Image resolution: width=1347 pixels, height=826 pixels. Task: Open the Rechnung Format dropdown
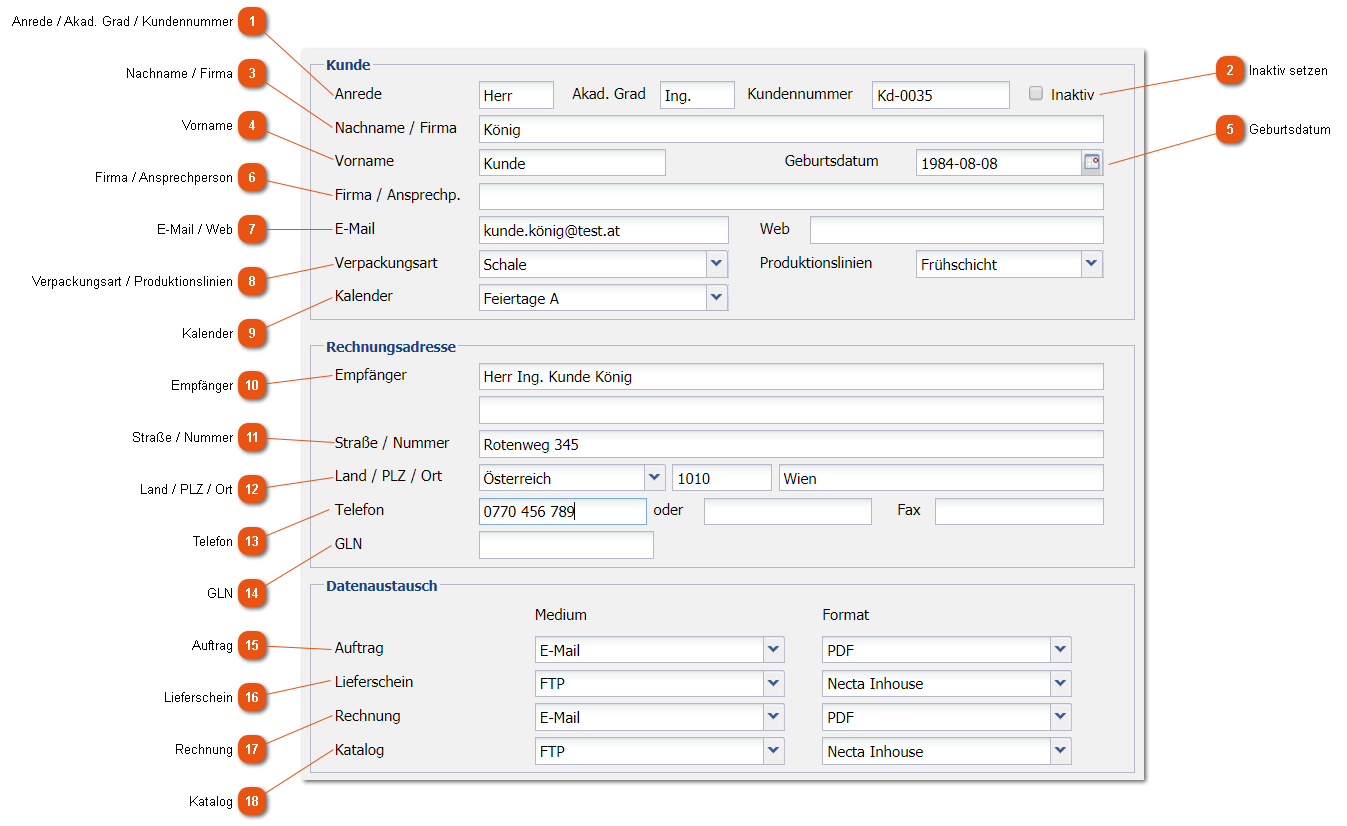[x=1060, y=717]
